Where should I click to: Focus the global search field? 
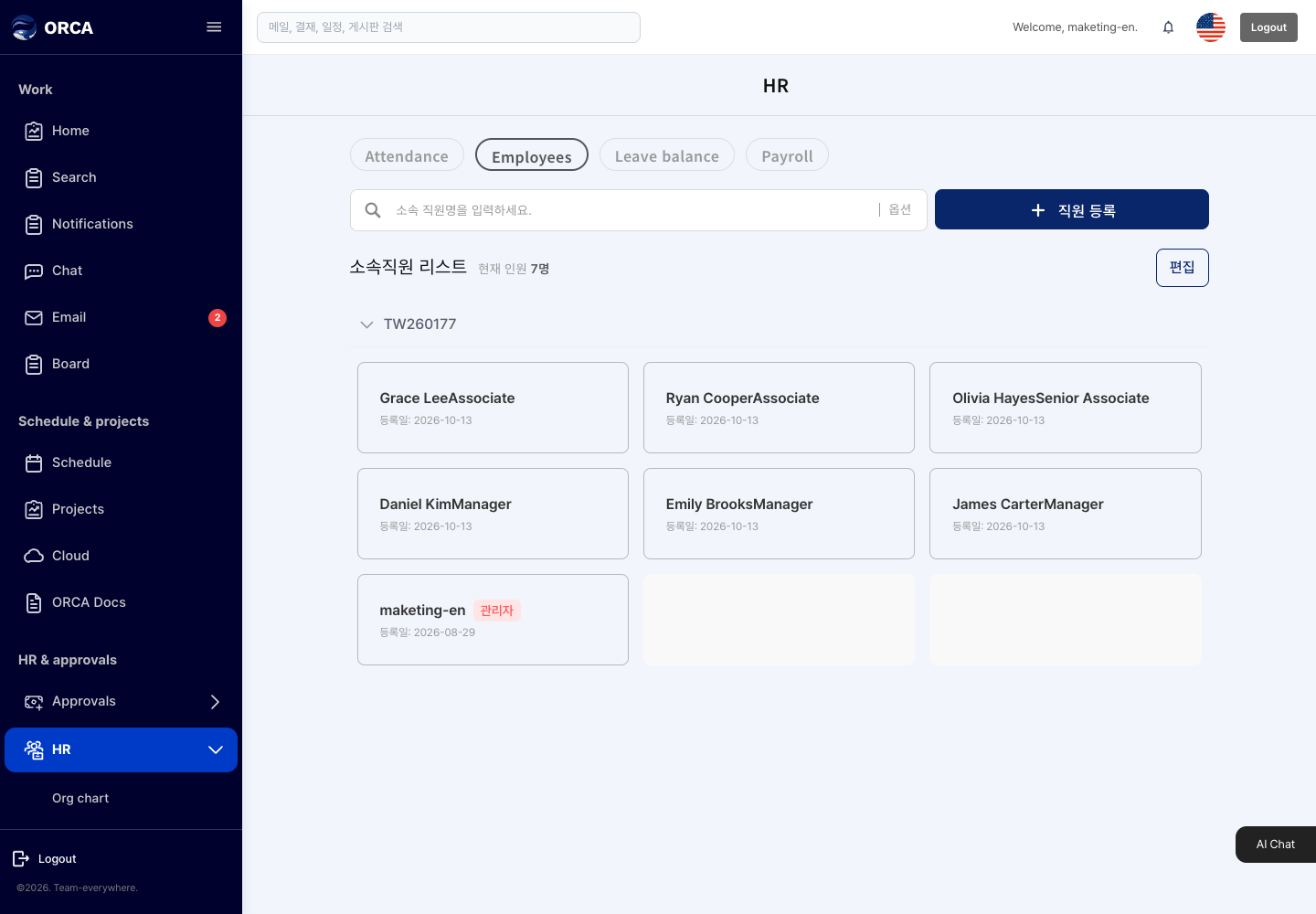(x=449, y=27)
